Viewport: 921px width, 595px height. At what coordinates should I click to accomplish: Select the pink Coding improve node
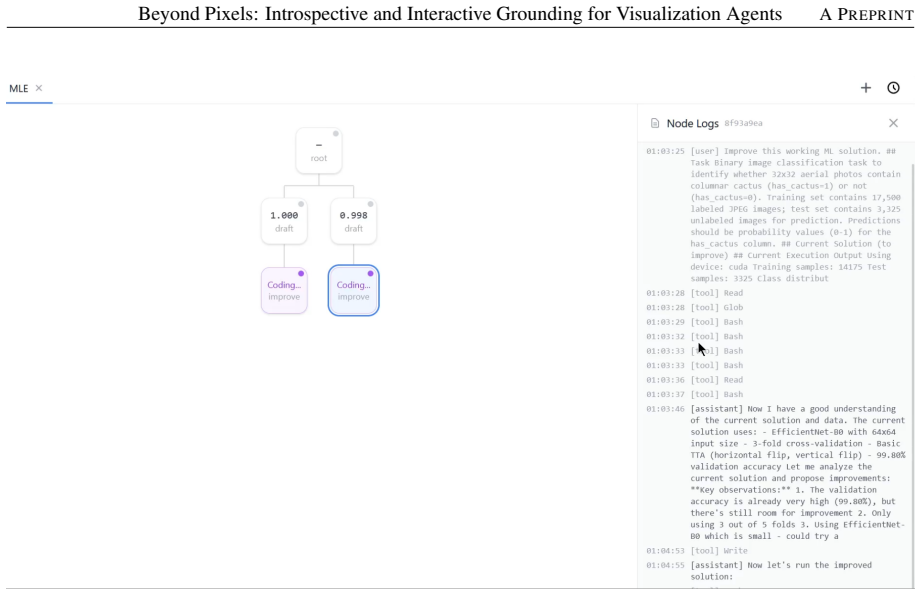(284, 290)
